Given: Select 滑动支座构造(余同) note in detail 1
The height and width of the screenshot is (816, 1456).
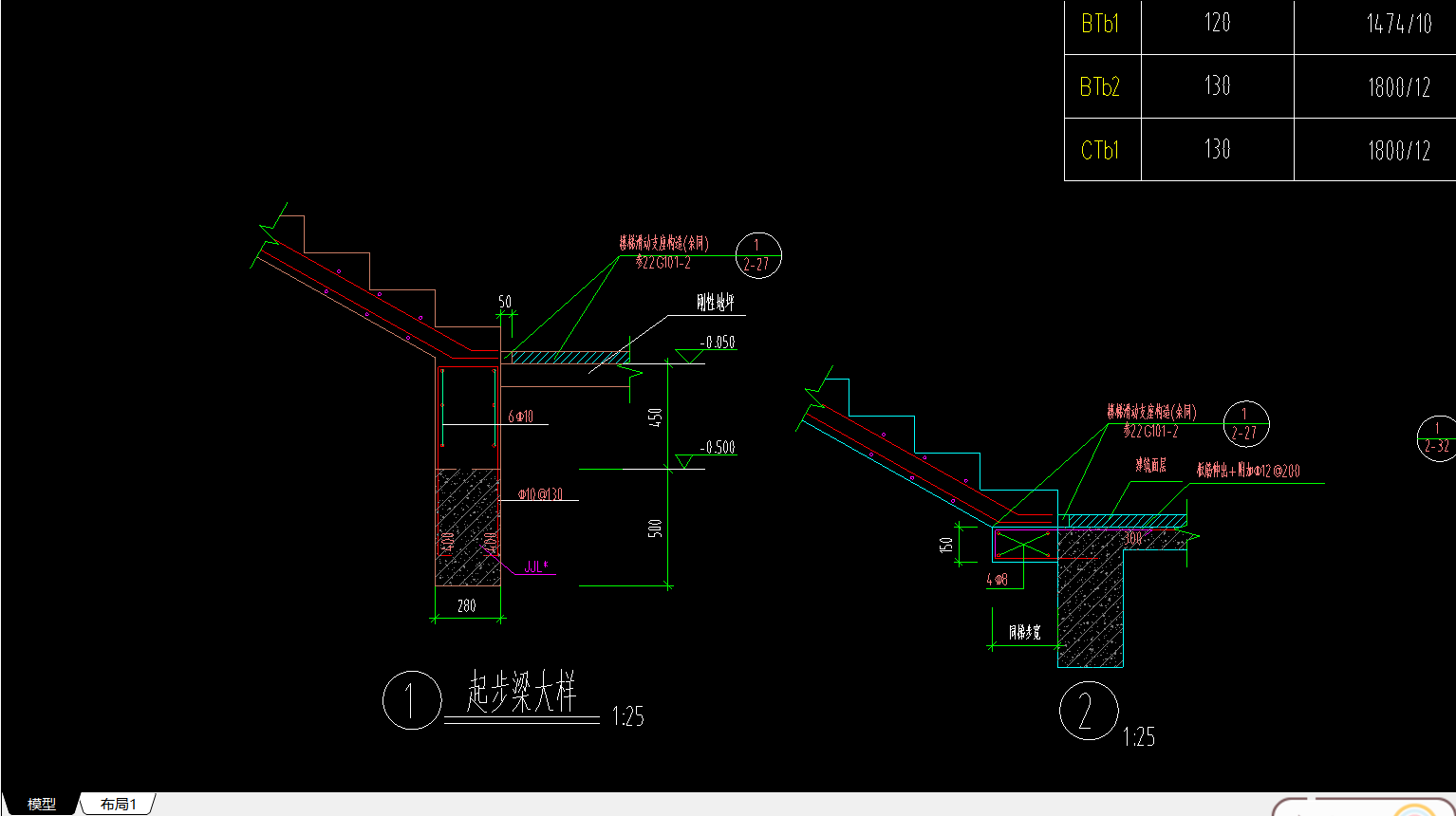Looking at the screenshot, I should (x=664, y=244).
